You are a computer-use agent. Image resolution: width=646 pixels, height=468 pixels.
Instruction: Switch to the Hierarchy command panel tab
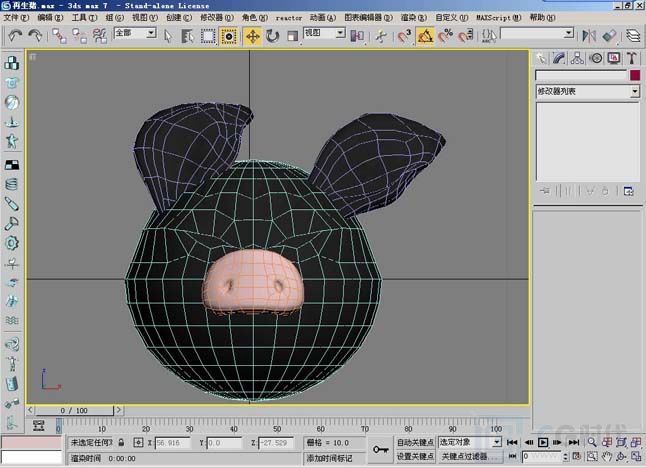click(x=577, y=58)
